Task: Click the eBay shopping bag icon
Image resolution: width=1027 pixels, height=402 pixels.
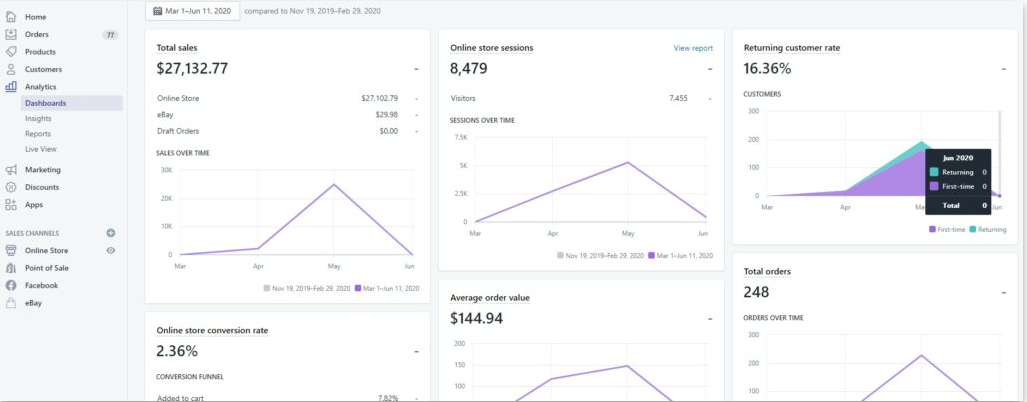Action: pos(10,303)
